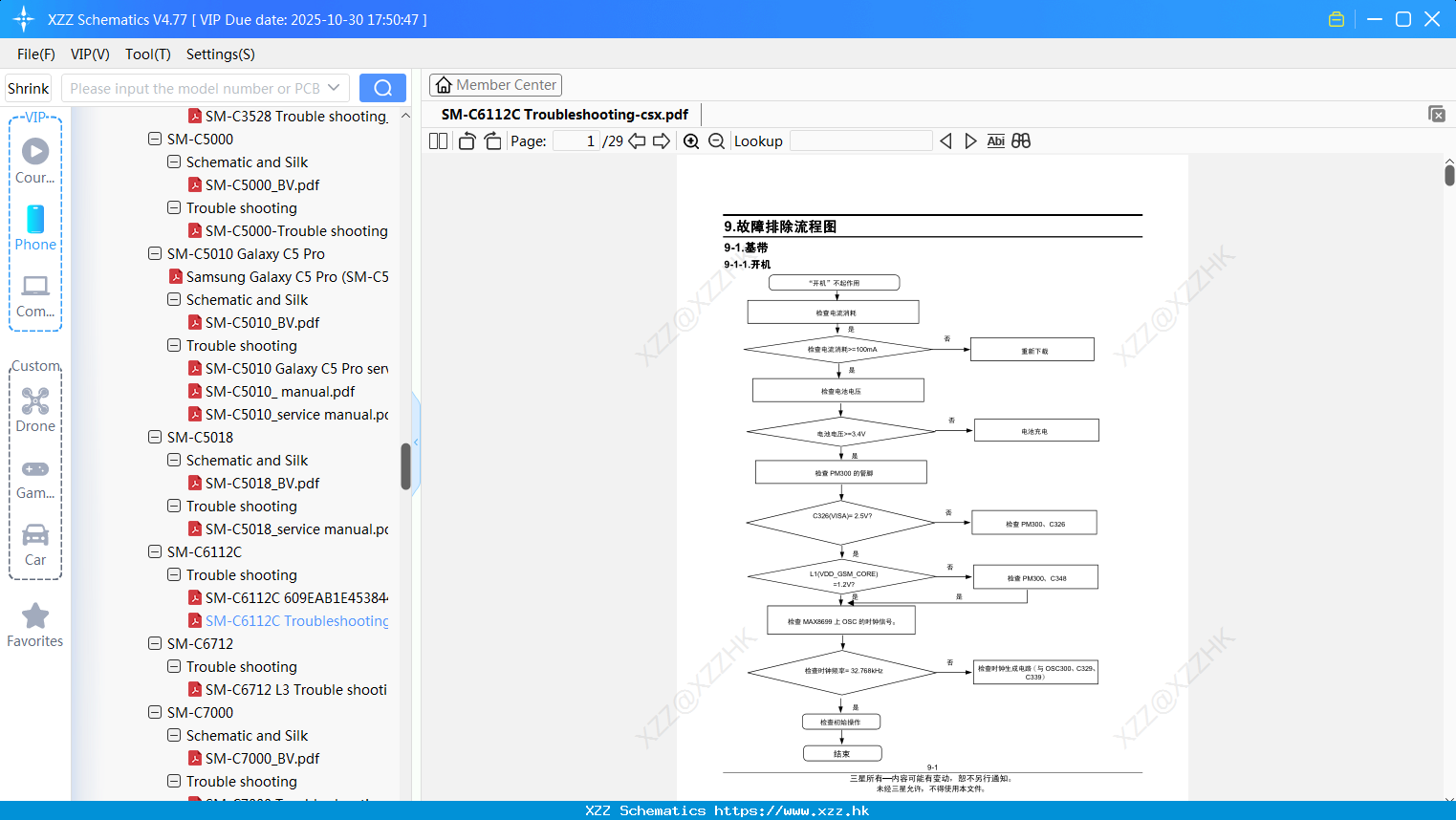The image size is (1456, 820).
Task: Collapse the SM-C5018 node
Action: click(155, 437)
